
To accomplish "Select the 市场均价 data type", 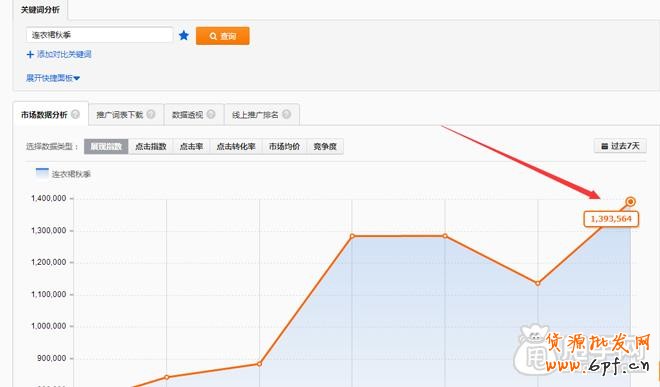I will point(285,147).
